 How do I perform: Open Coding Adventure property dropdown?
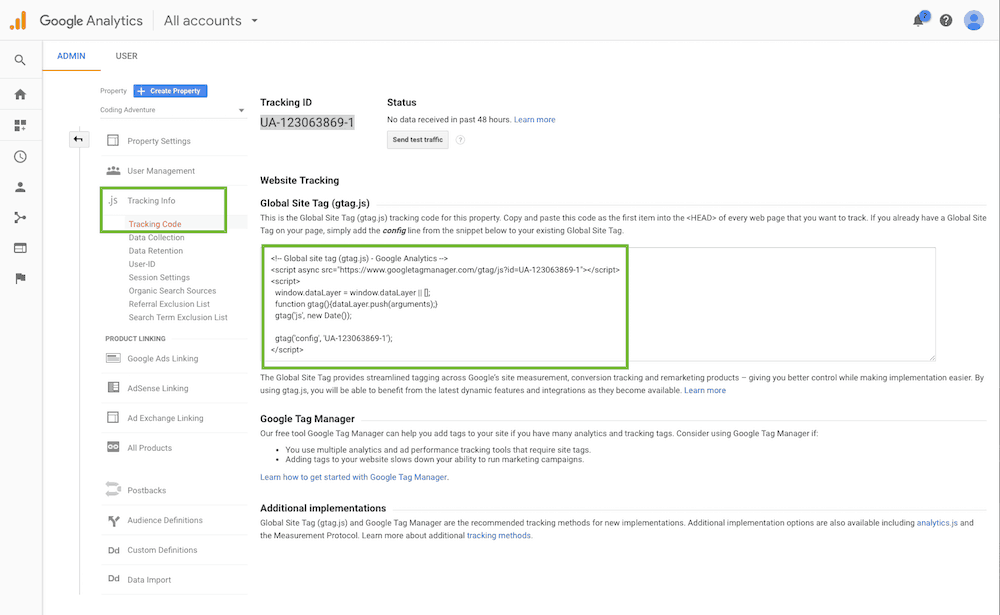(x=172, y=110)
